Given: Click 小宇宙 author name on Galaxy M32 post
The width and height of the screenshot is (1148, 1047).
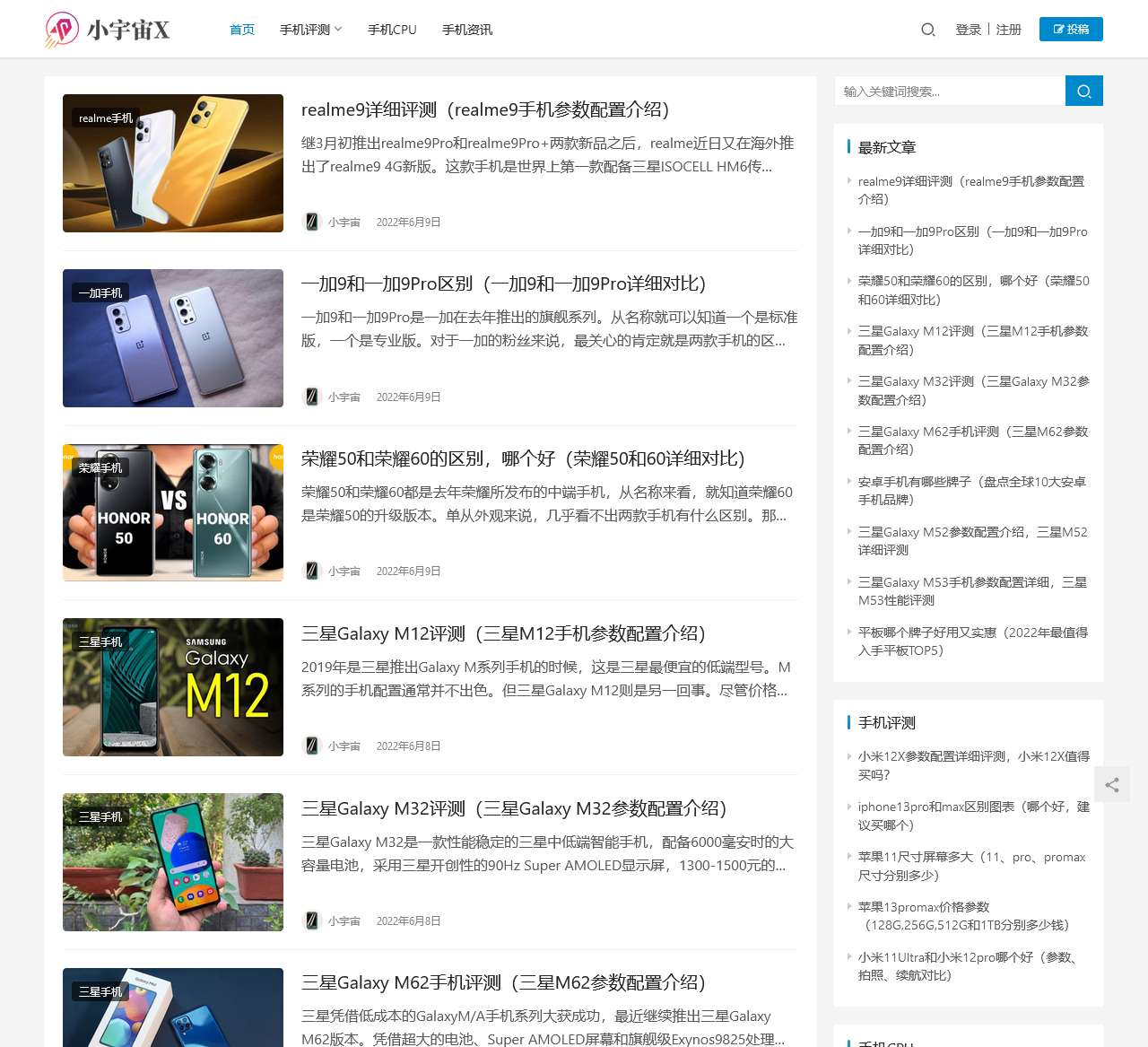Looking at the screenshot, I should (344, 920).
